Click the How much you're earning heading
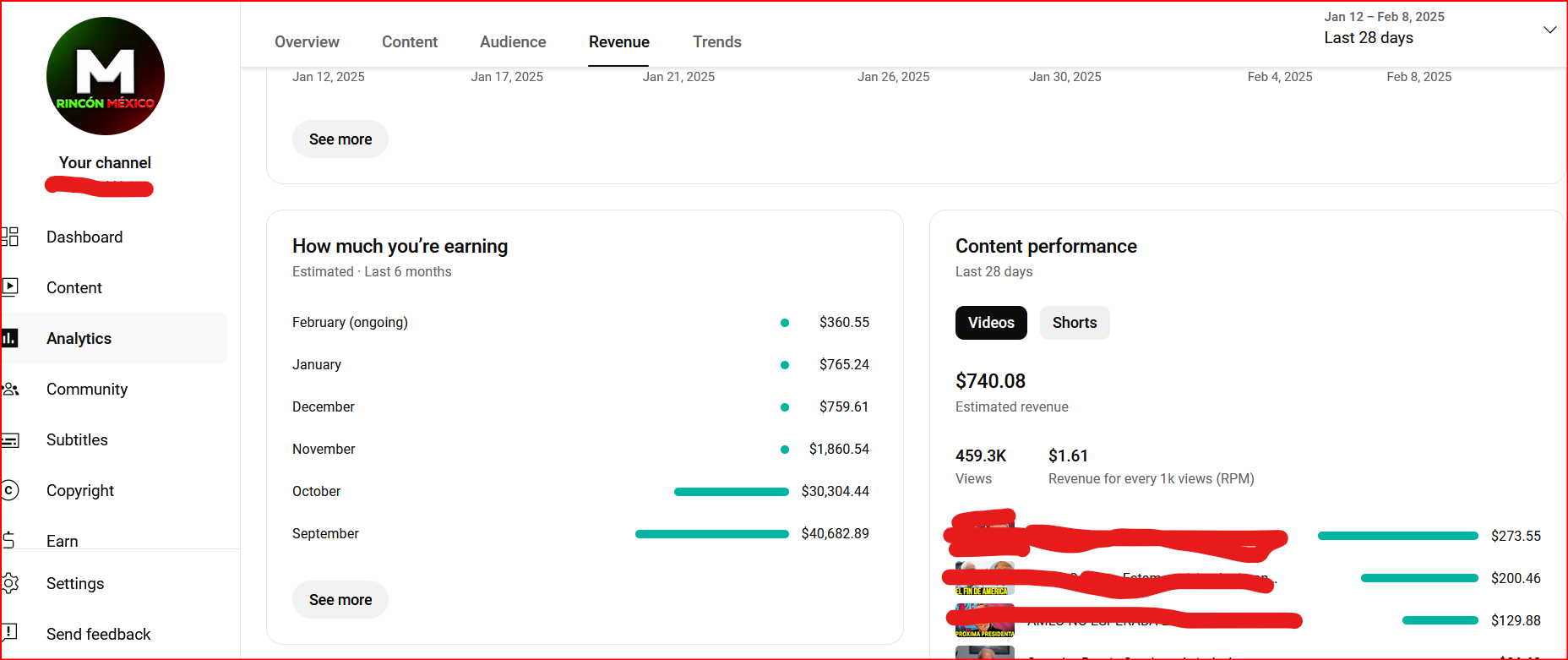The height and width of the screenshot is (660, 1568). click(400, 247)
